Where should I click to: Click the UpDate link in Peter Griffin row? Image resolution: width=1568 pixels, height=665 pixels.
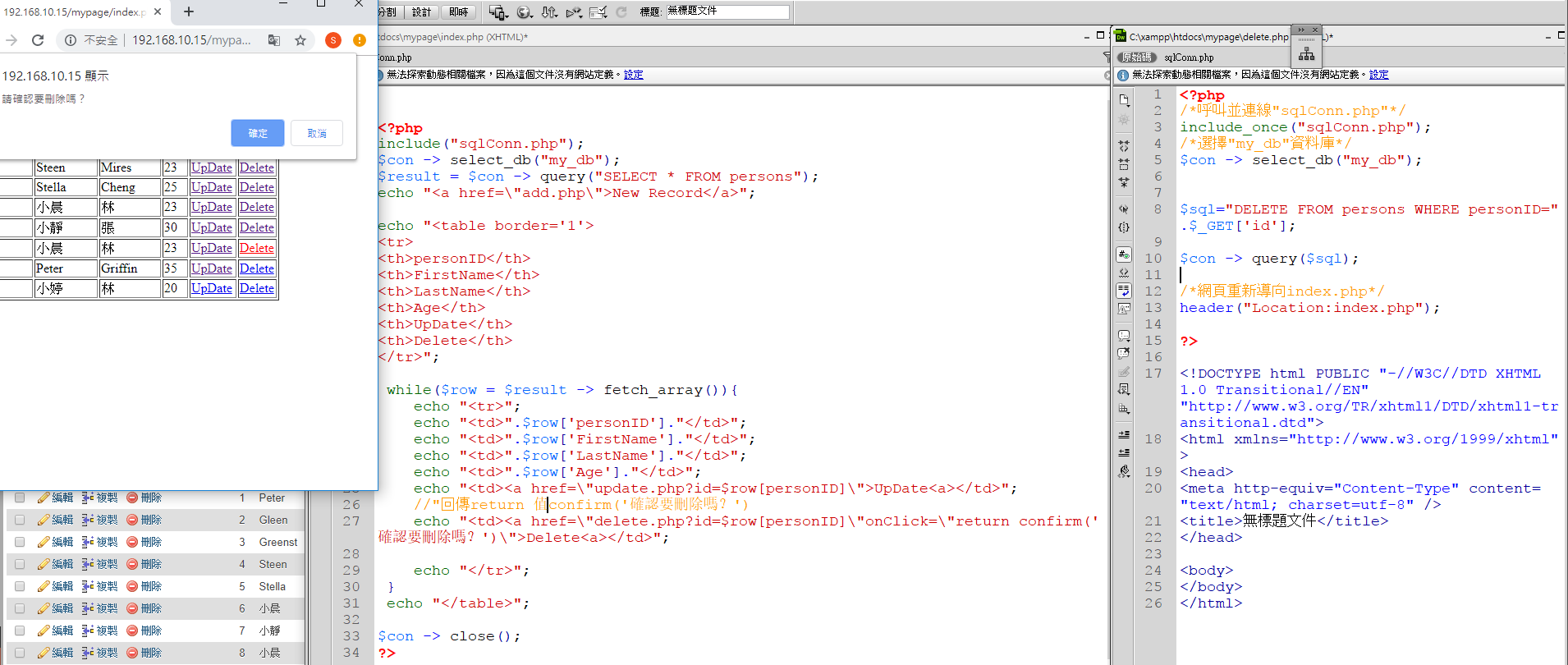coord(211,268)
